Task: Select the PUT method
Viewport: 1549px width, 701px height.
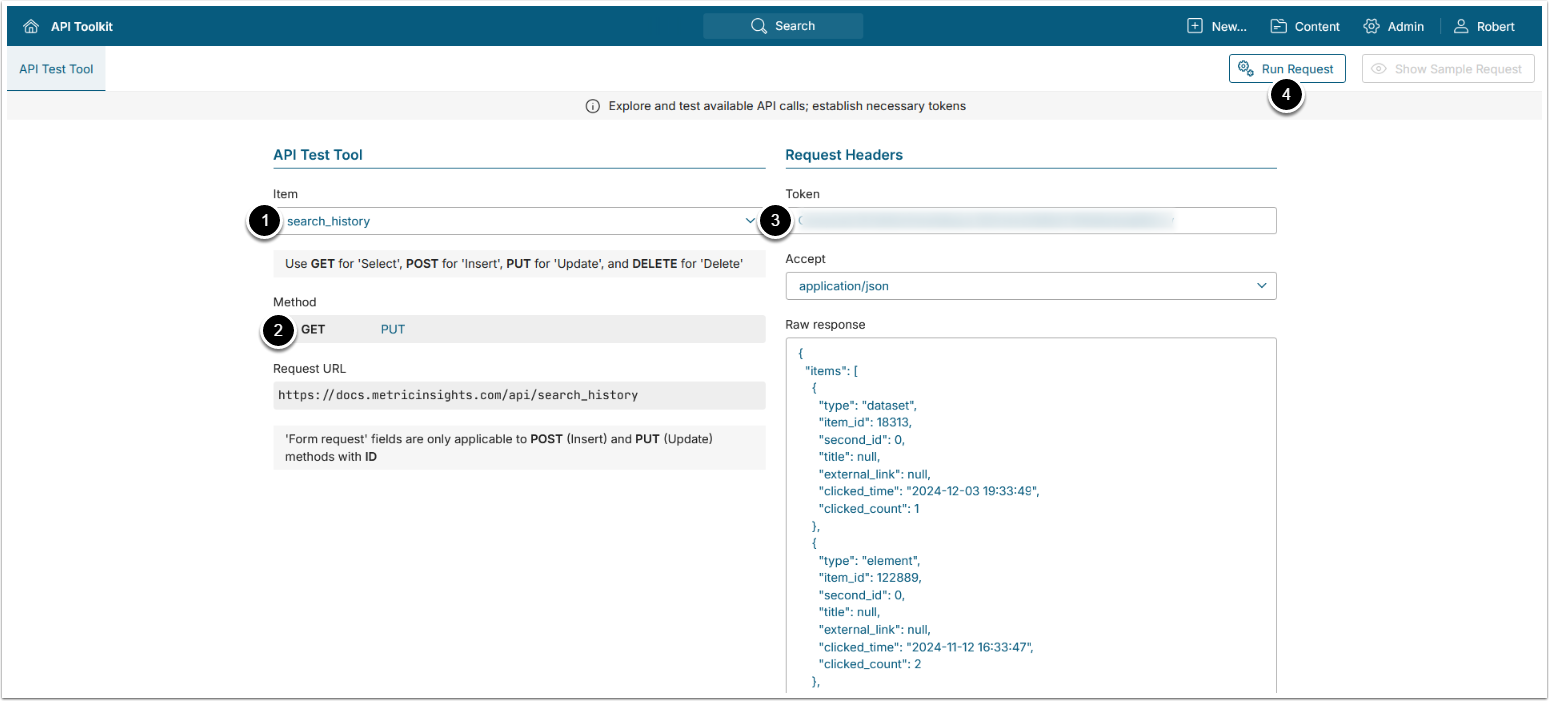Action: coord(393,329)
